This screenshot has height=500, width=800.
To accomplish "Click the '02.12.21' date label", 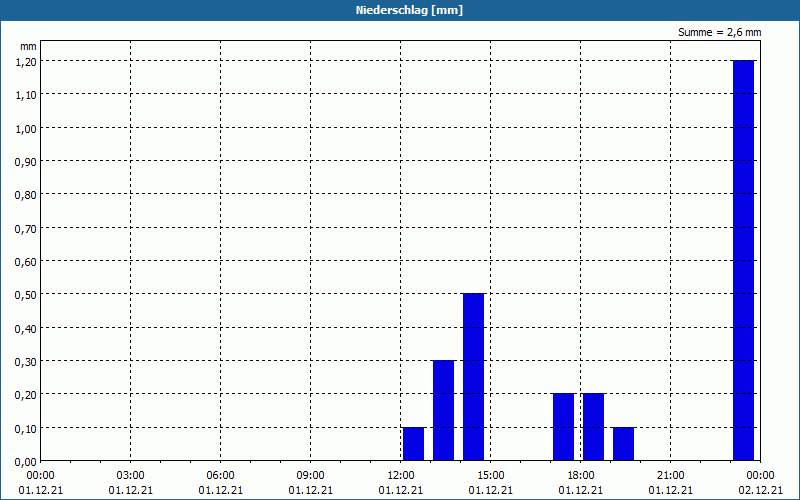I will [760, 490].
